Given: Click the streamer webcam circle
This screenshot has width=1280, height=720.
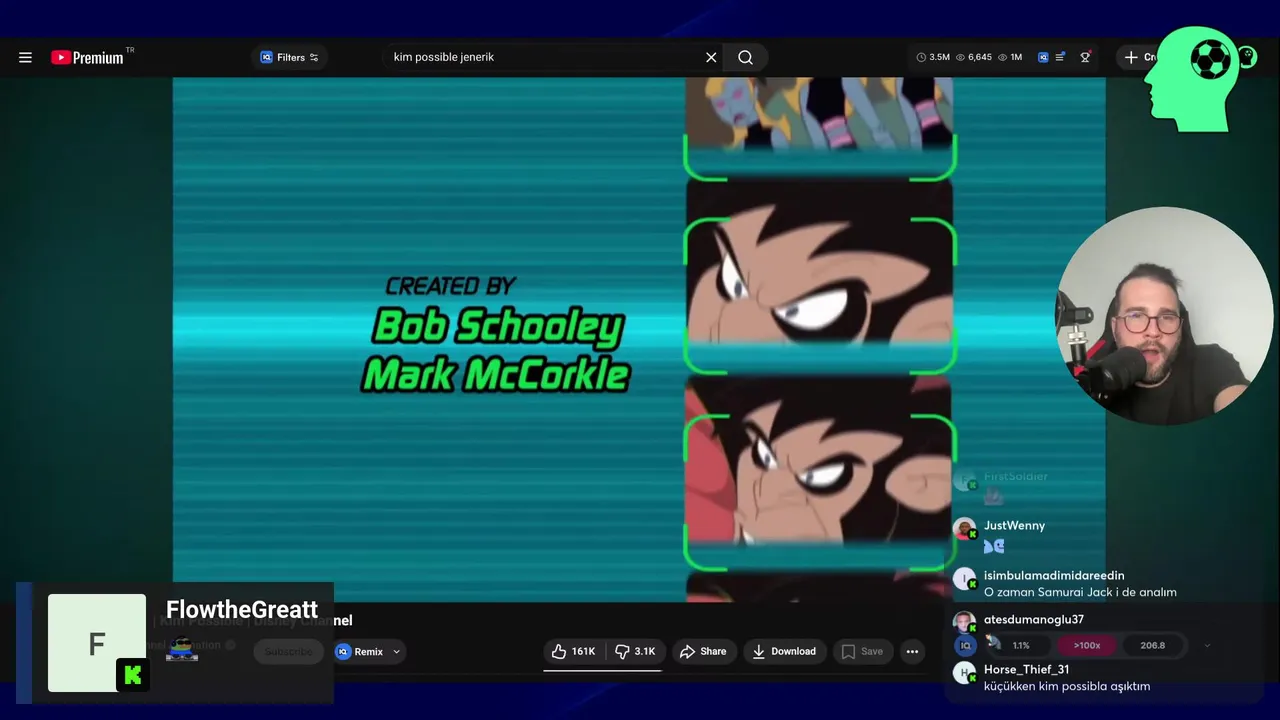Looking at the screenshot, I should (1165, 316).
